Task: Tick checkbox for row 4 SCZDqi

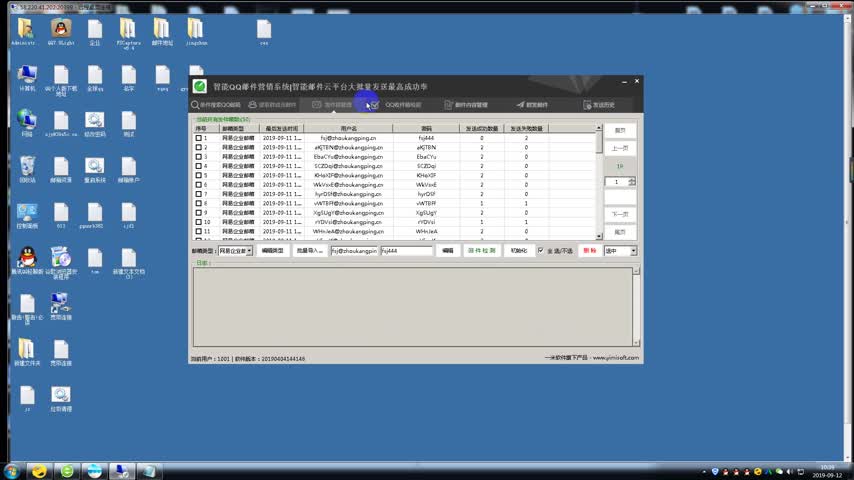Action: point(199,166)
